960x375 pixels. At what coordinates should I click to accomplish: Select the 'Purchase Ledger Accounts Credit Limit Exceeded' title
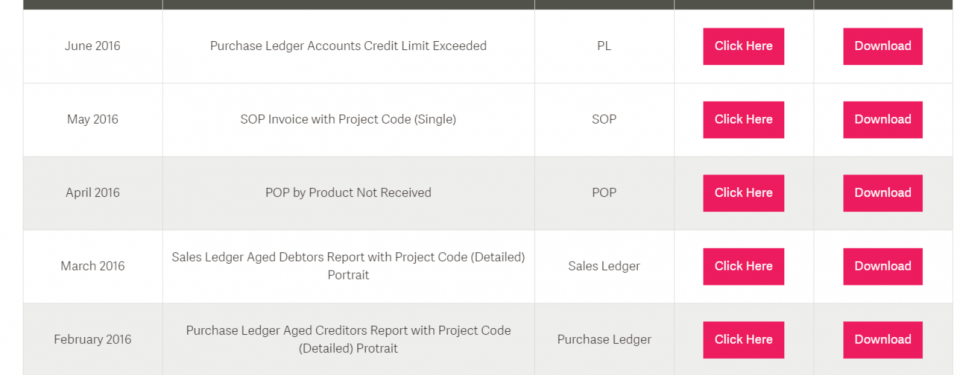click(348, 46)
